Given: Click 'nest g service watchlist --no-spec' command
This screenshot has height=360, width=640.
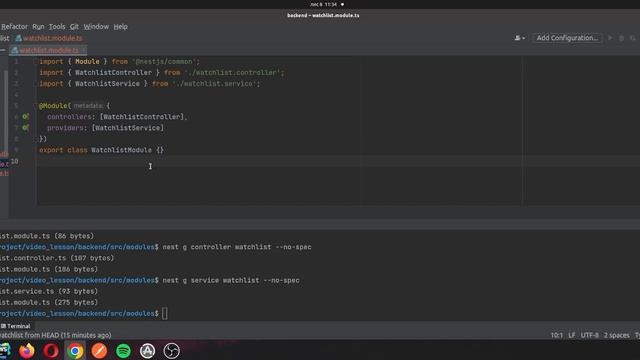Looking at the screenshot, I should coord(231,280).
